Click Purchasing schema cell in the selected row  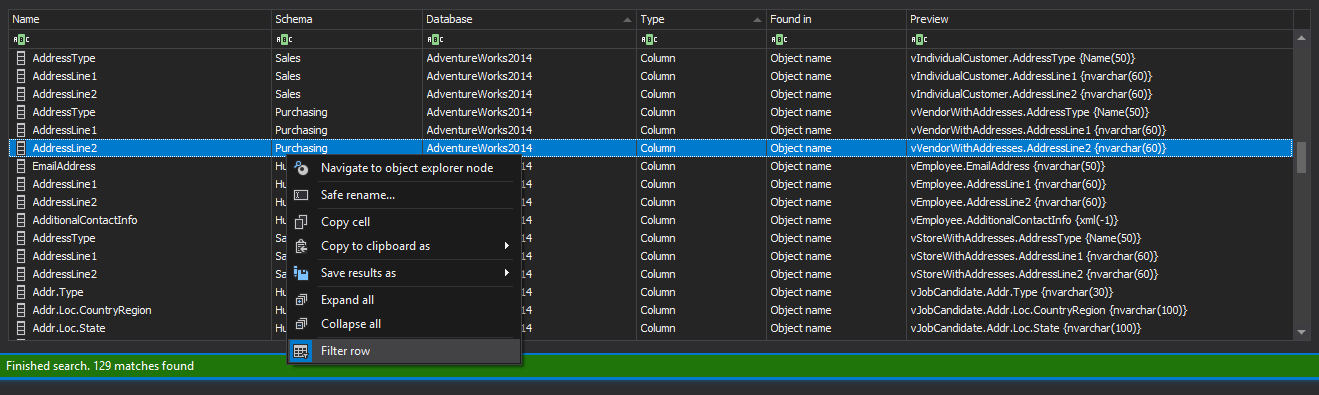[346, 148]
